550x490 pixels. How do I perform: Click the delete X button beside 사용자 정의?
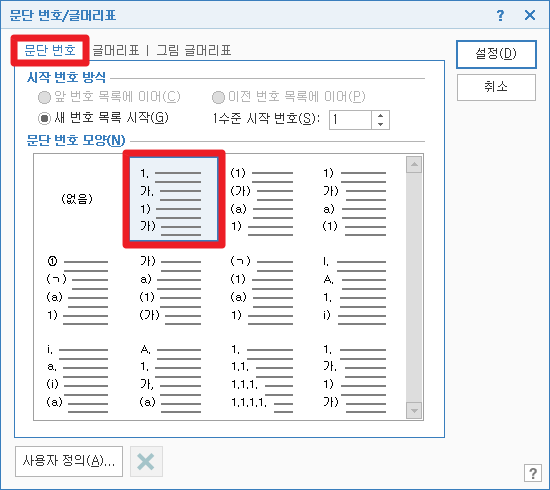point(146,461)
